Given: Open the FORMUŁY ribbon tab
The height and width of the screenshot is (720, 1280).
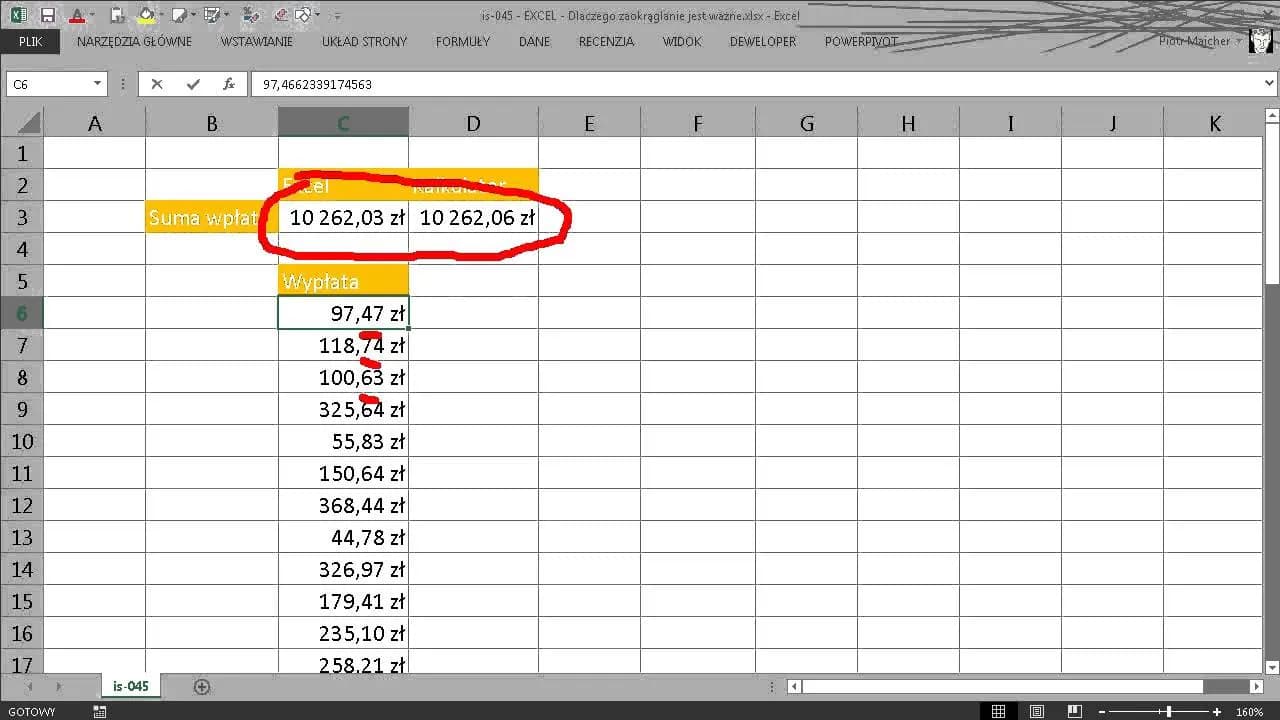Looking at the screenshot, I should (462, 42).
